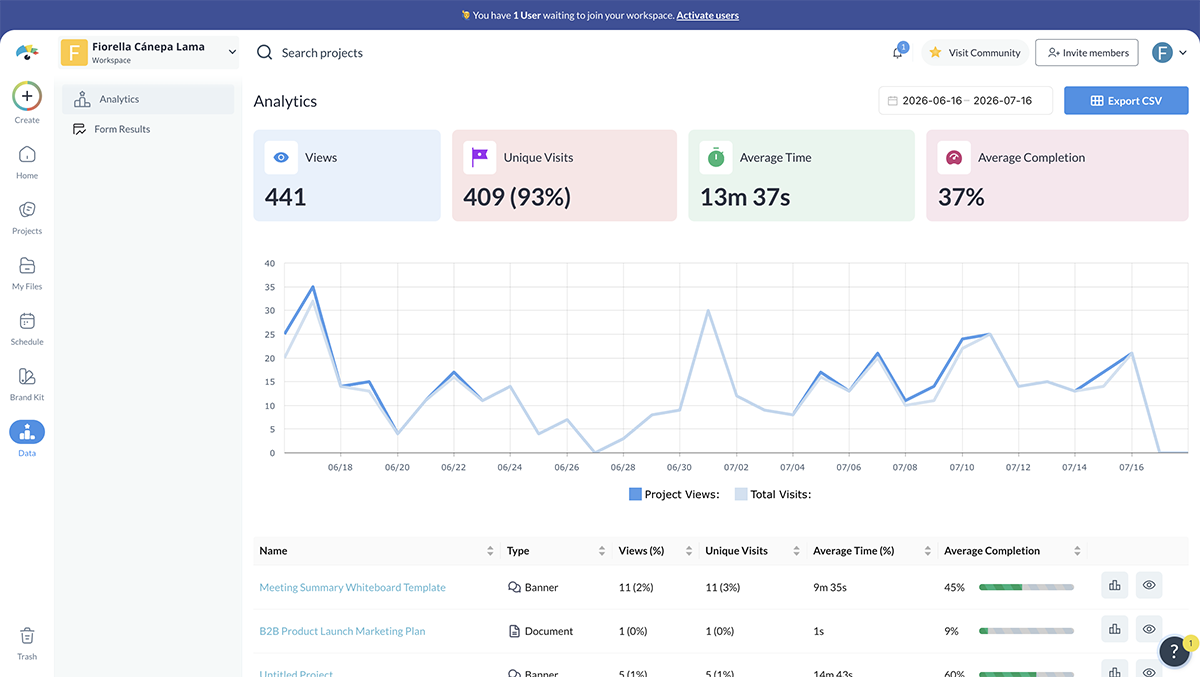1200x677 pixels.
Task: Select Data in the sidebar
Action: 27,438
